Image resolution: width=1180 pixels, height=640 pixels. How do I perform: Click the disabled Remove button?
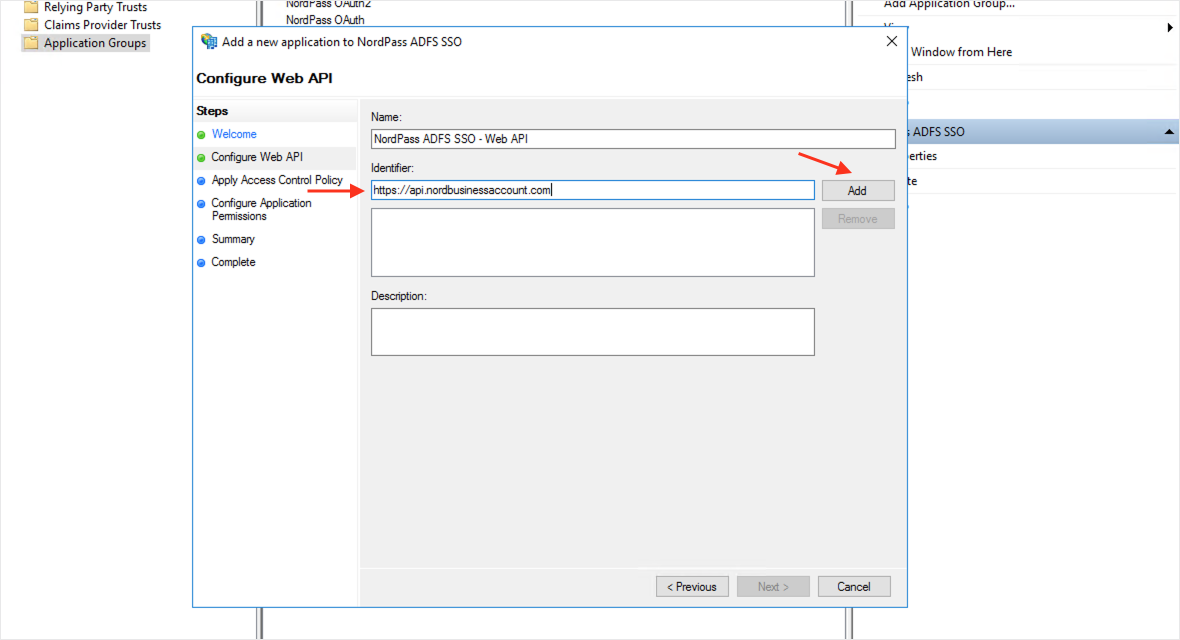tap(858, 219)
